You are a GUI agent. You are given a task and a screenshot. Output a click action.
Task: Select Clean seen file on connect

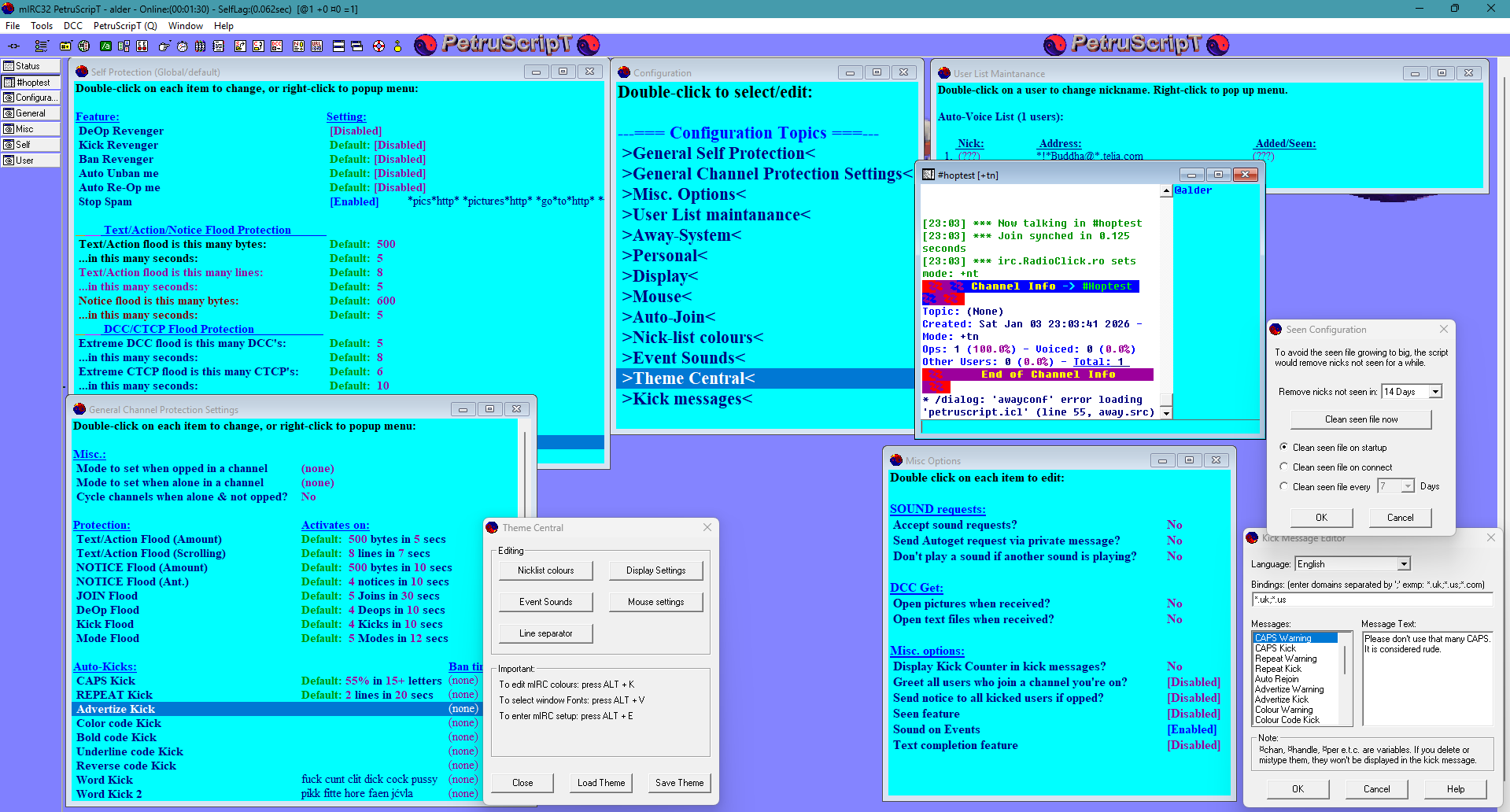1284,467
